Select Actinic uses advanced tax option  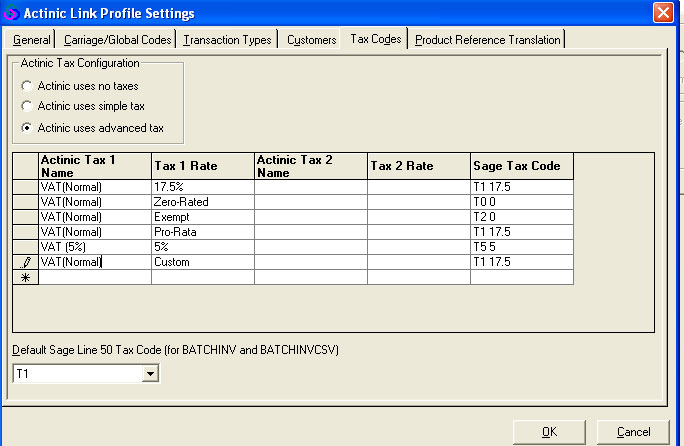coord(27,128)
